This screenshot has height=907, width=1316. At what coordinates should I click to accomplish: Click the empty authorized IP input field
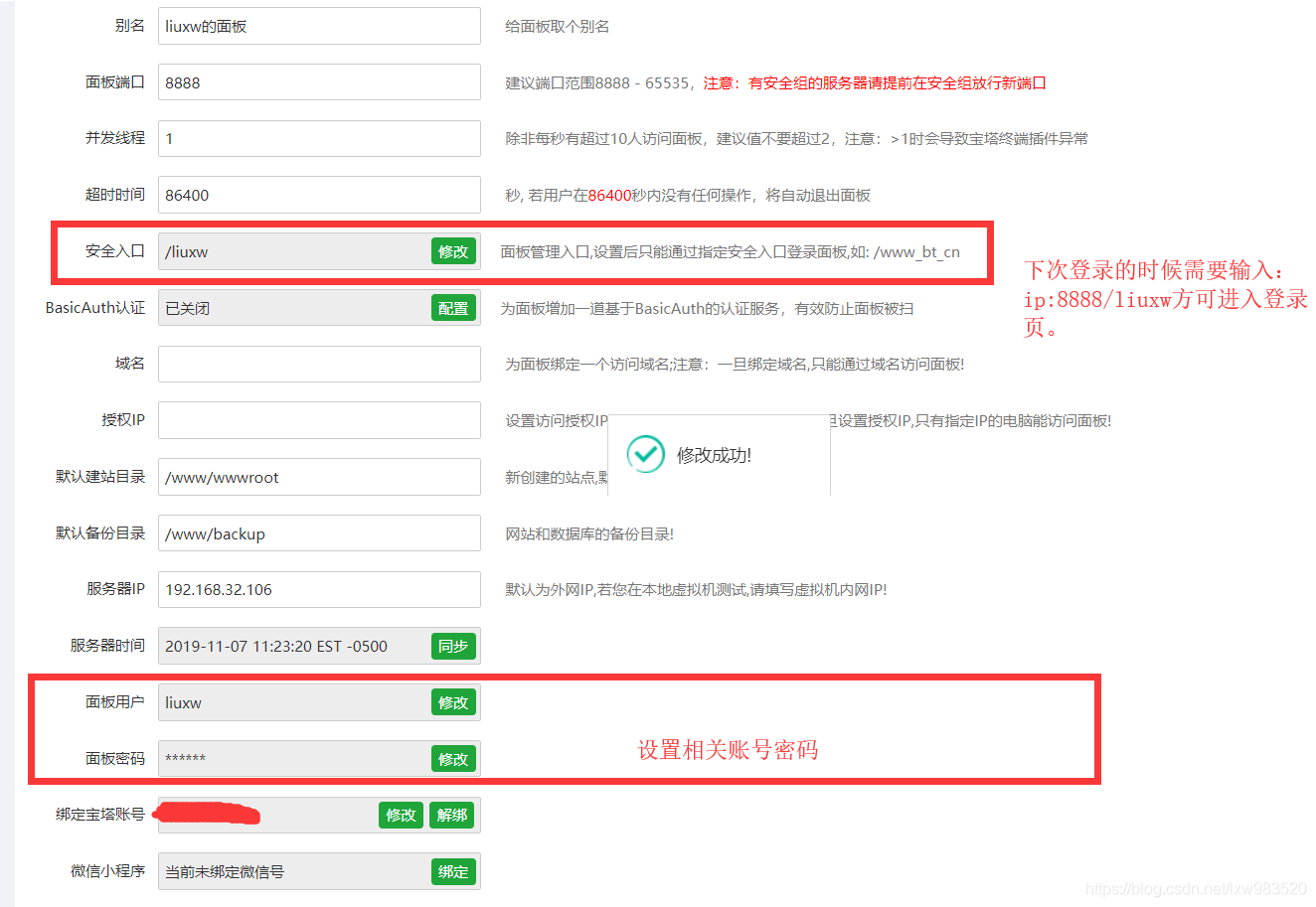(318, 420)
